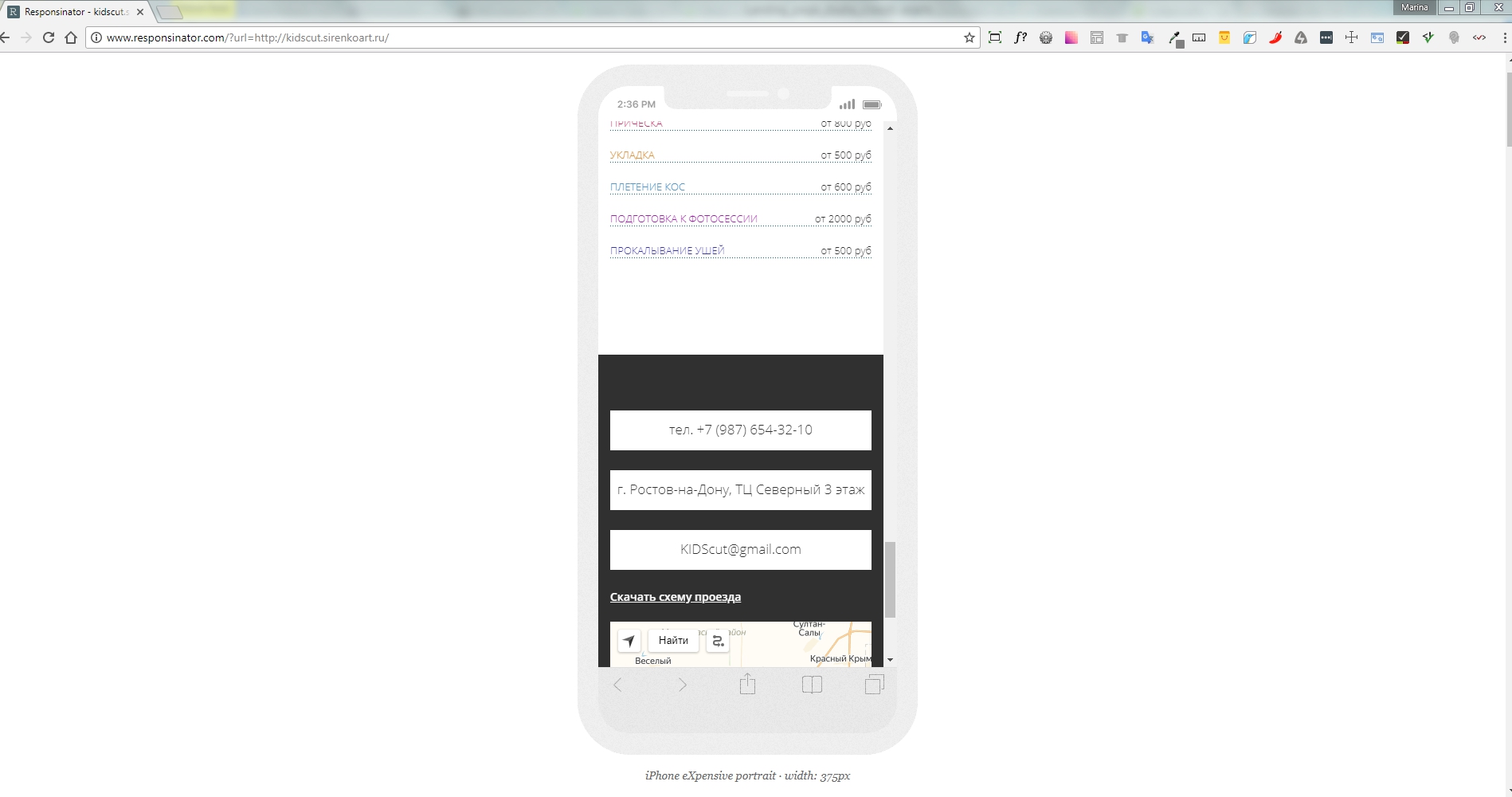Select the Responsinator browser tab

click(x=75, y=12)
